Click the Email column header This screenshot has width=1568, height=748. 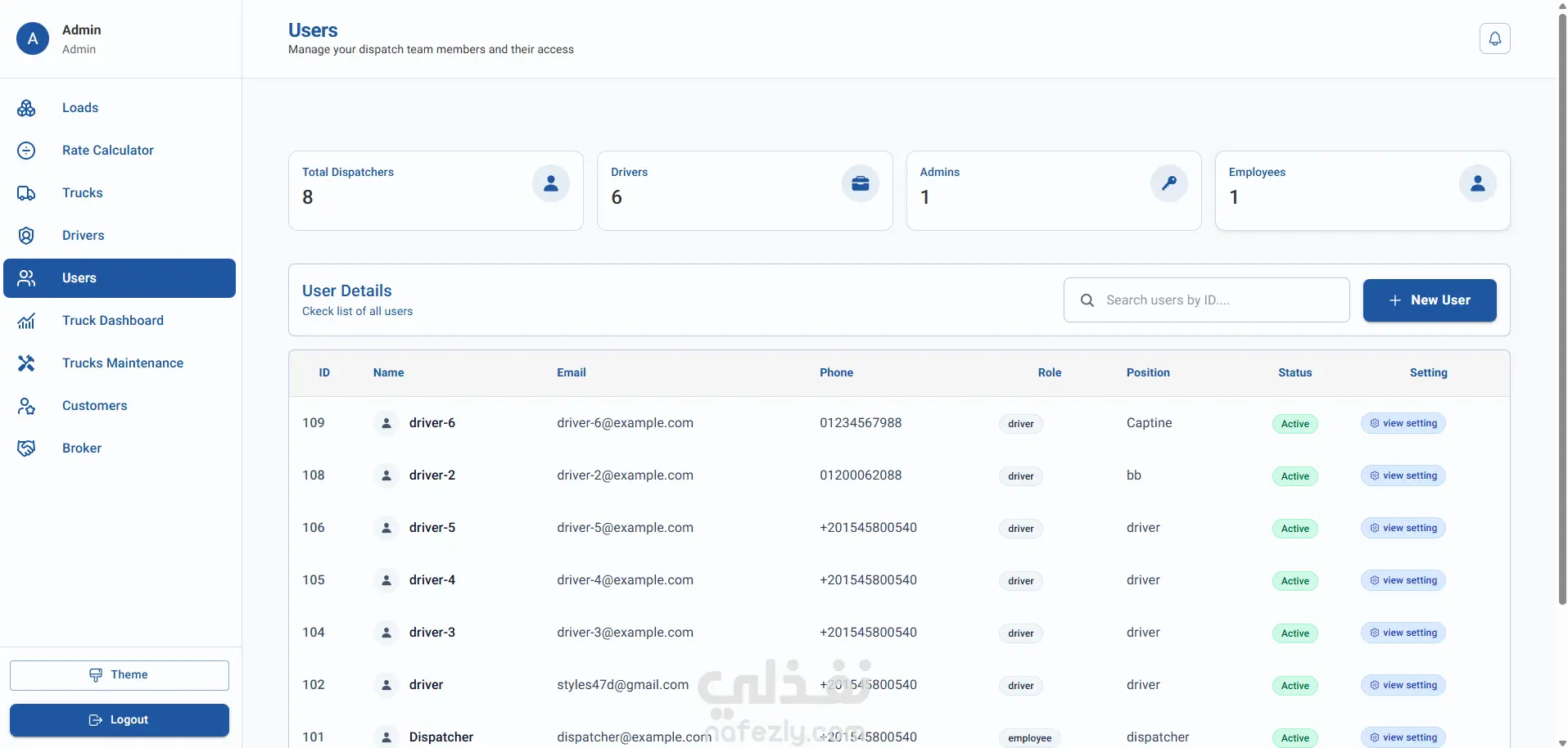coord(572,373)
